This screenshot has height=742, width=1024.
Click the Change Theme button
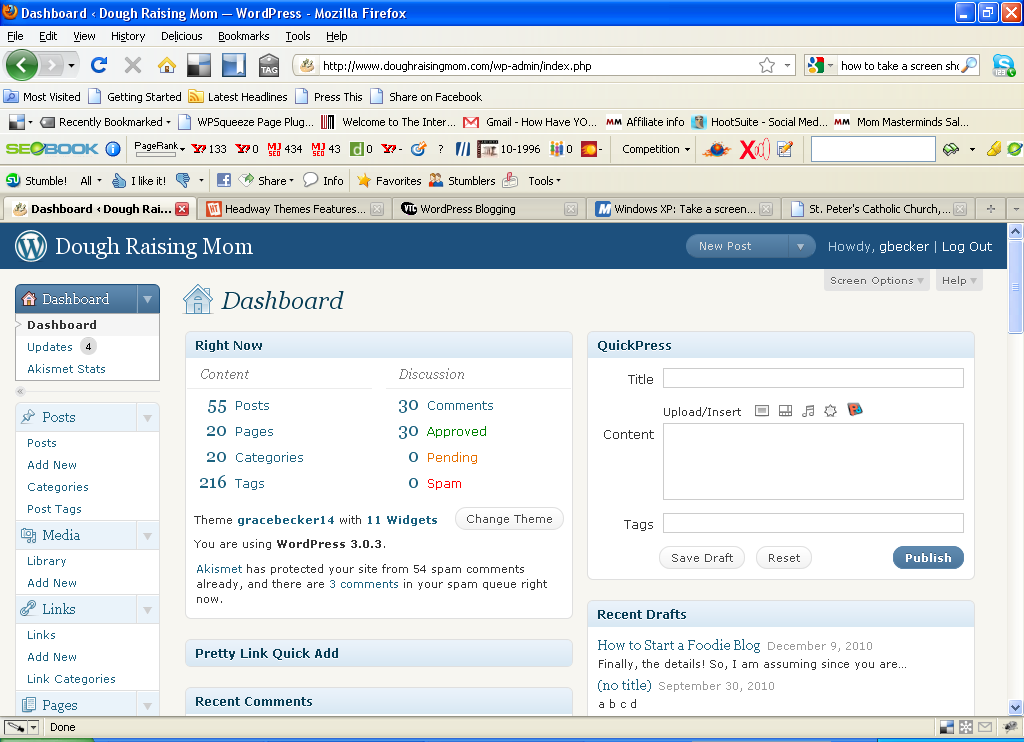click(x=509, y=519)
